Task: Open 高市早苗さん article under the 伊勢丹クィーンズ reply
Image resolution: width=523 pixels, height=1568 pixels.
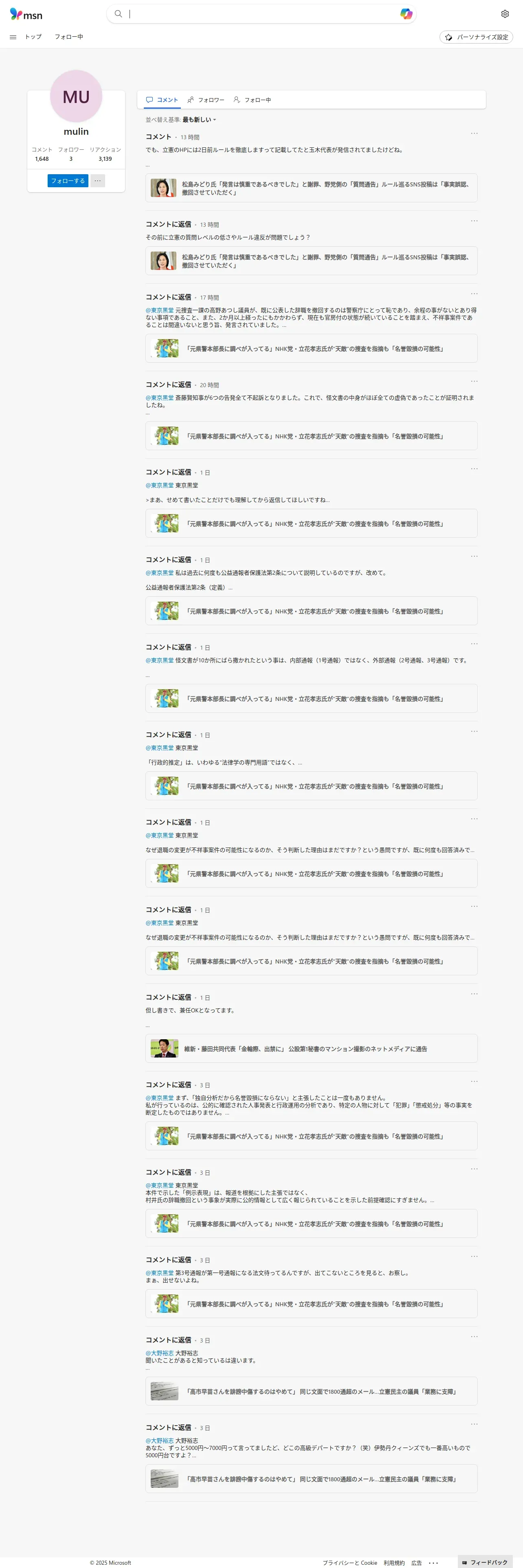Action: coord(311,1479)
